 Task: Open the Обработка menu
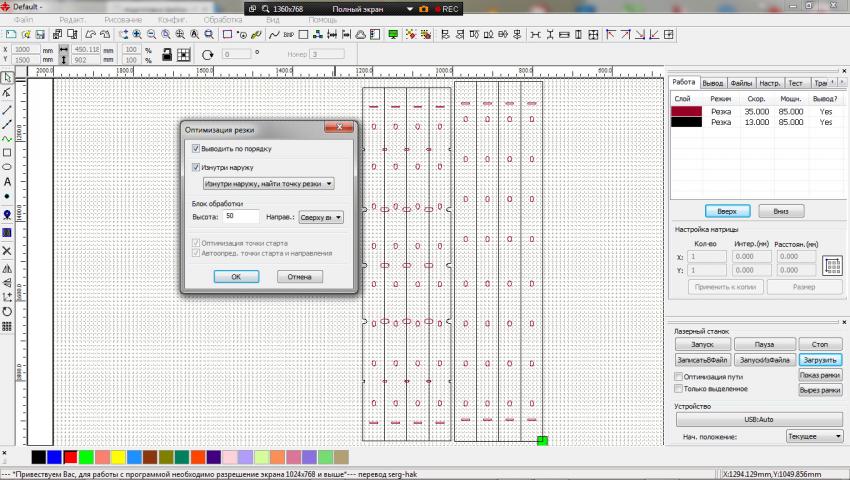pos(223,20)
